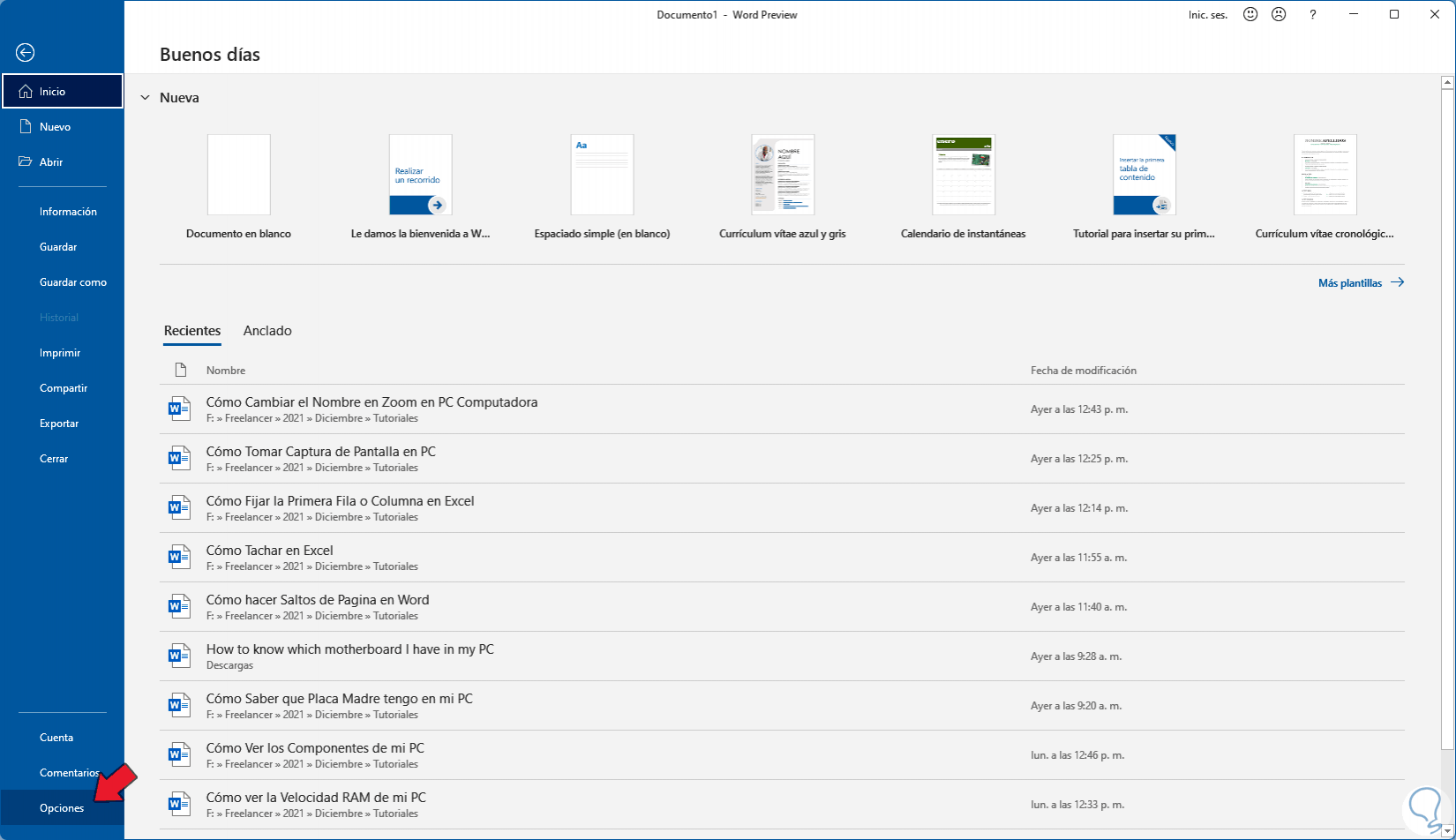Minimize the Word Preview window
Image resolution: width=1456 pixels, height=840 pixels.
1354,14
